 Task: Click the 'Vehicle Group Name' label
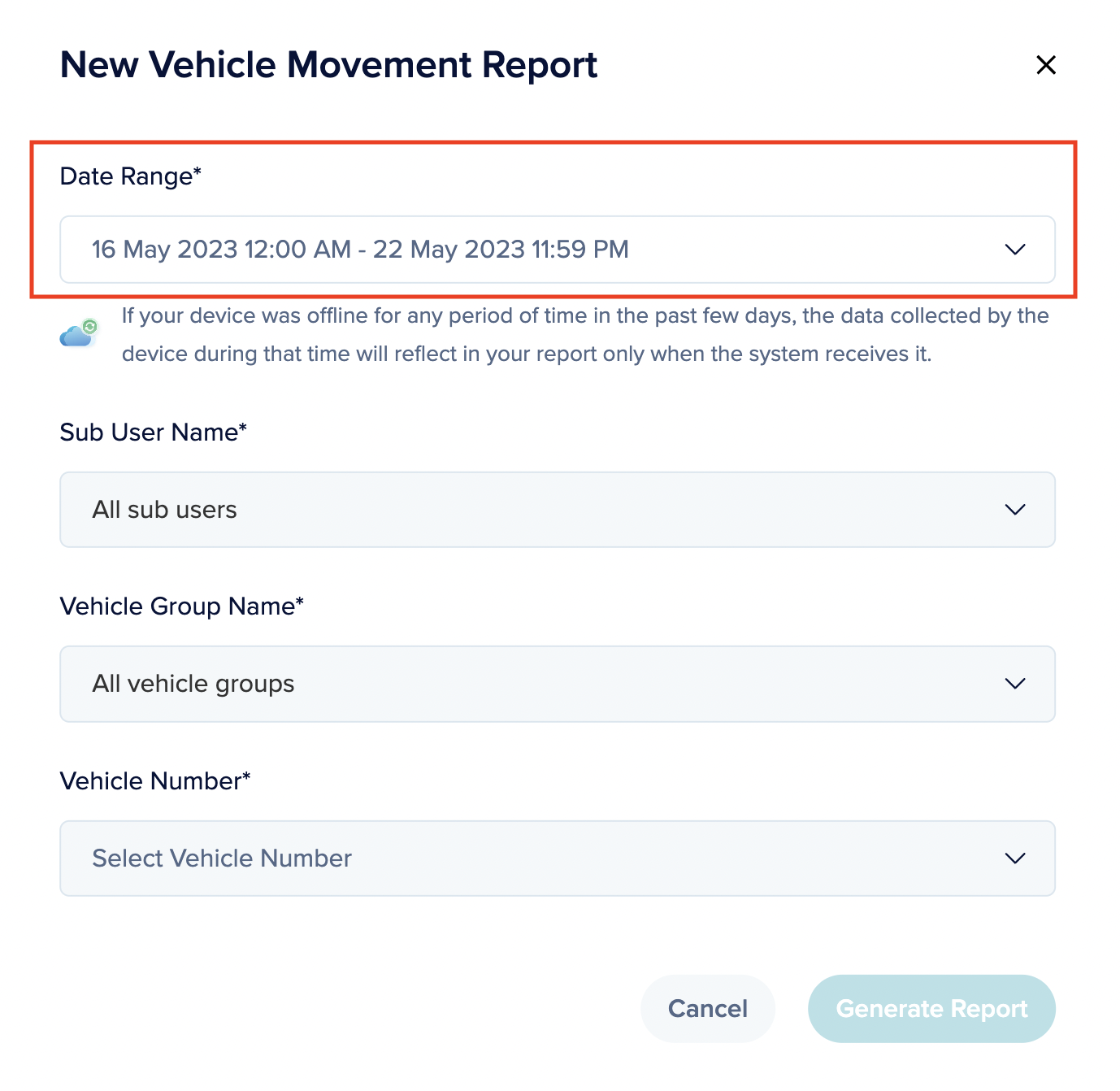[x=181, y=606]
